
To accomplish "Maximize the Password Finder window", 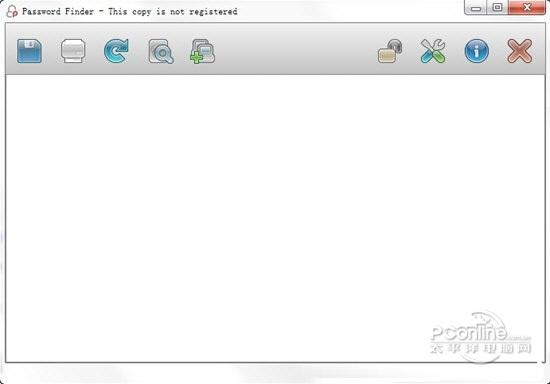I will [x=497, y=8].
